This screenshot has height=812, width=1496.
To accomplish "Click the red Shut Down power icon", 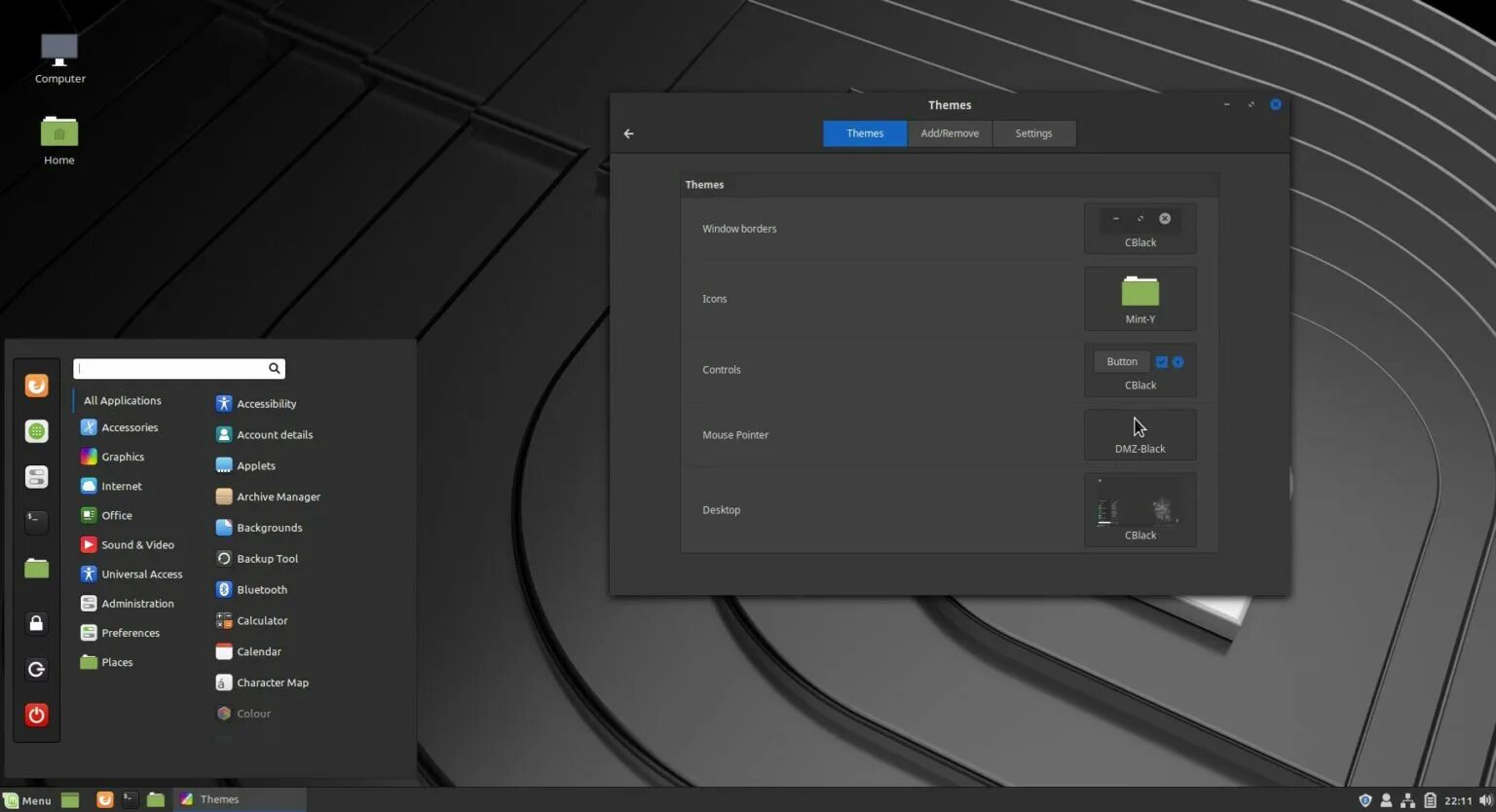I will pos(36,715).
